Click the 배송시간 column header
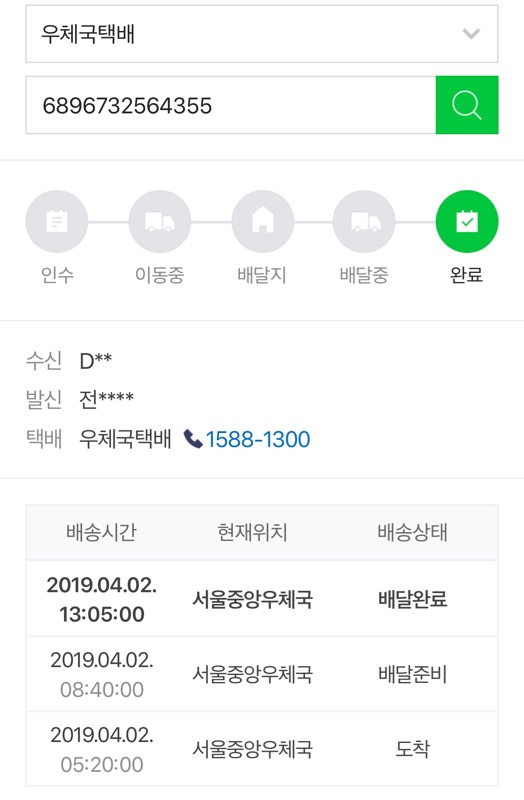Viewport: 524px width, 800px height. coord(102,532)
